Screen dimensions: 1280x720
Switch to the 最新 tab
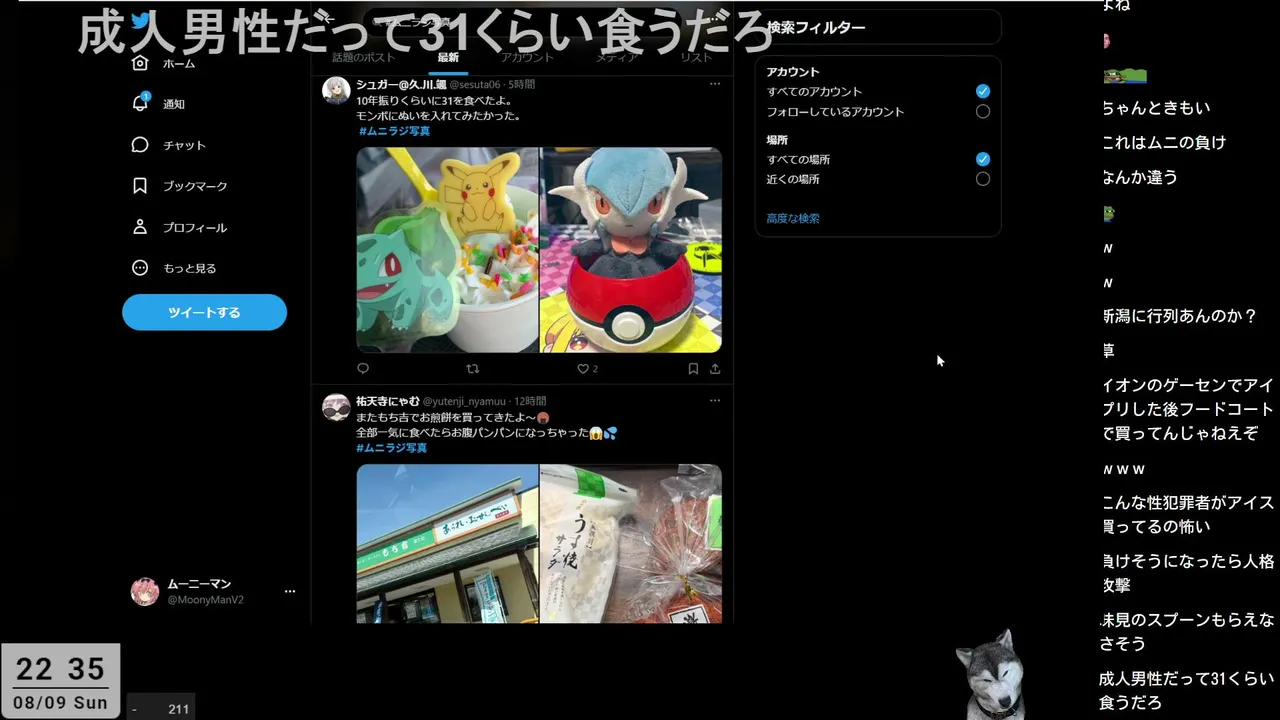448,58
